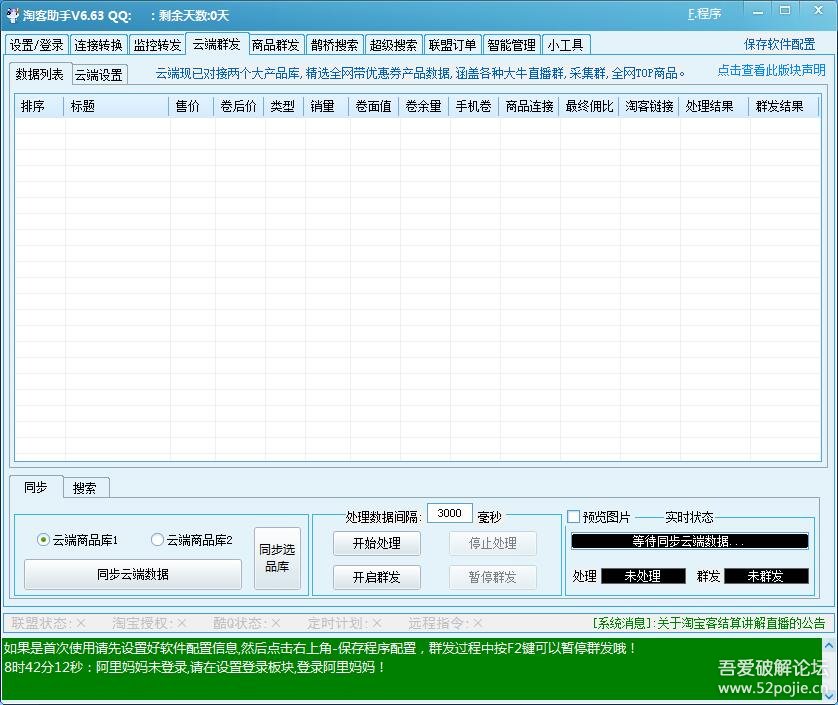The width and height of the screenshot is (838, 705).
Task: Click 酷Q状态 status entry
Action: tap(246, 623)
